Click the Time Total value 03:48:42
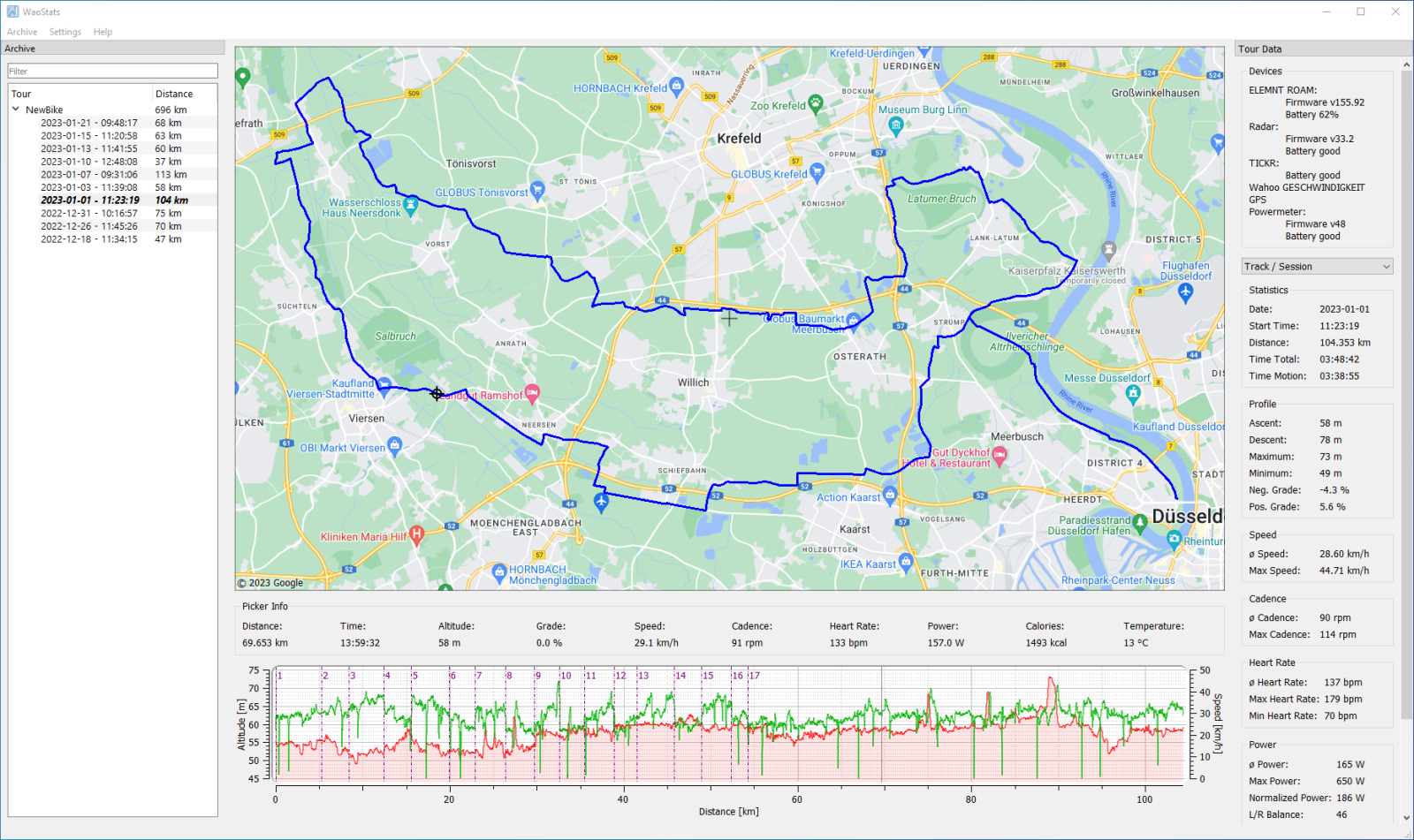Viewport: 1414px width, 840px height. click(1340, 359)
